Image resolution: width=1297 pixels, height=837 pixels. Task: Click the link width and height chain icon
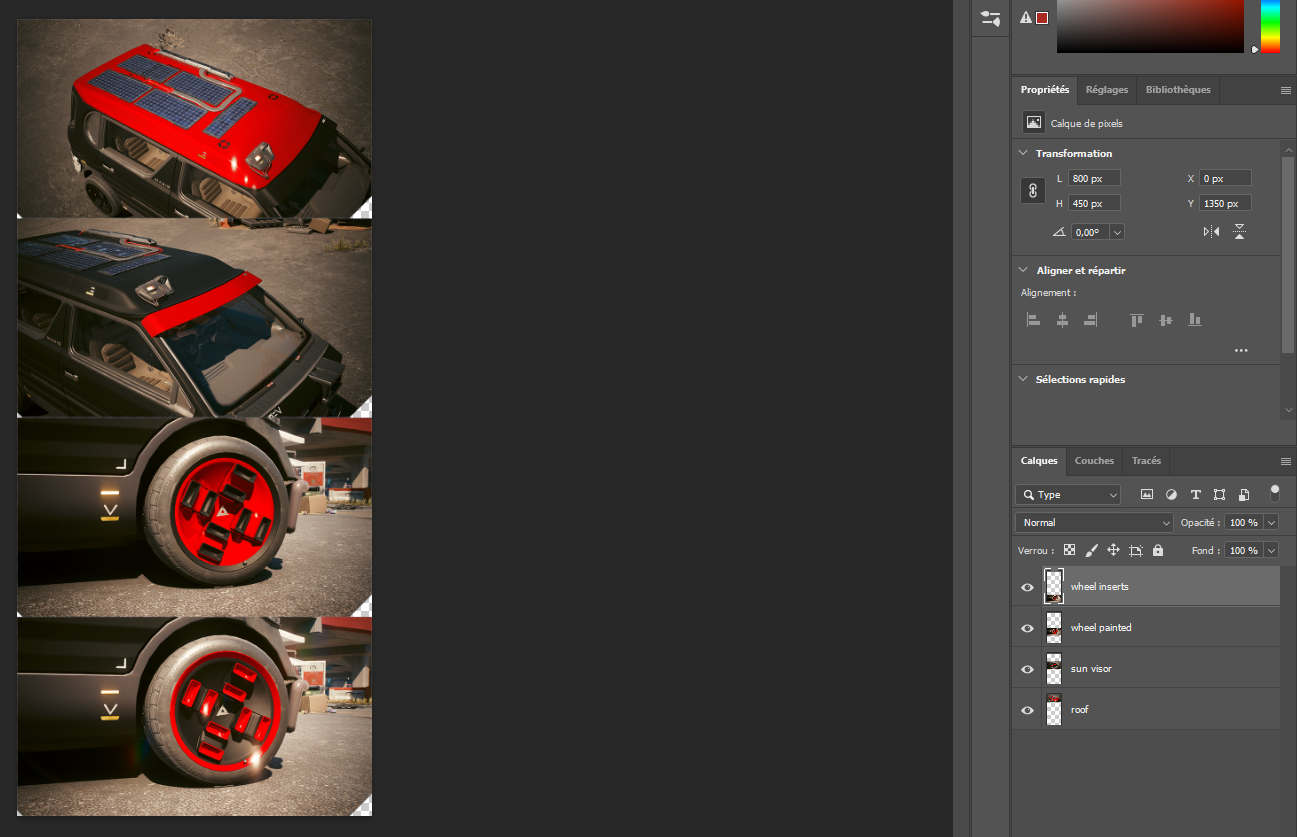pyautogui.click(x=1033, y=191)
